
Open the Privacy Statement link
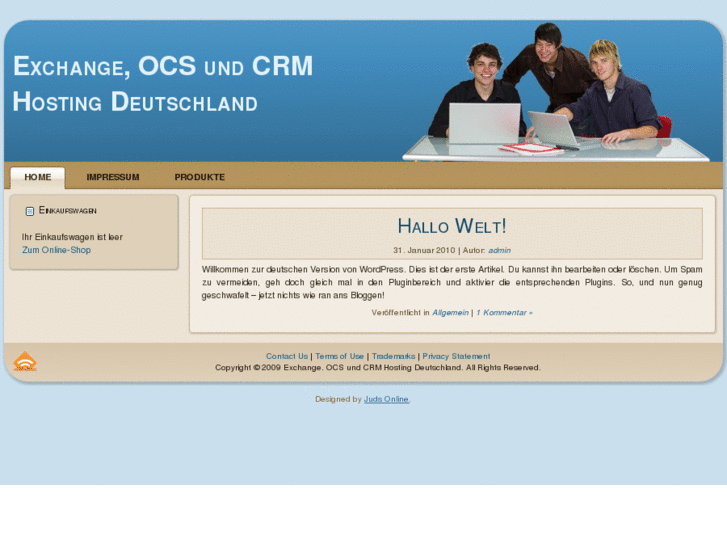[456, 356]
